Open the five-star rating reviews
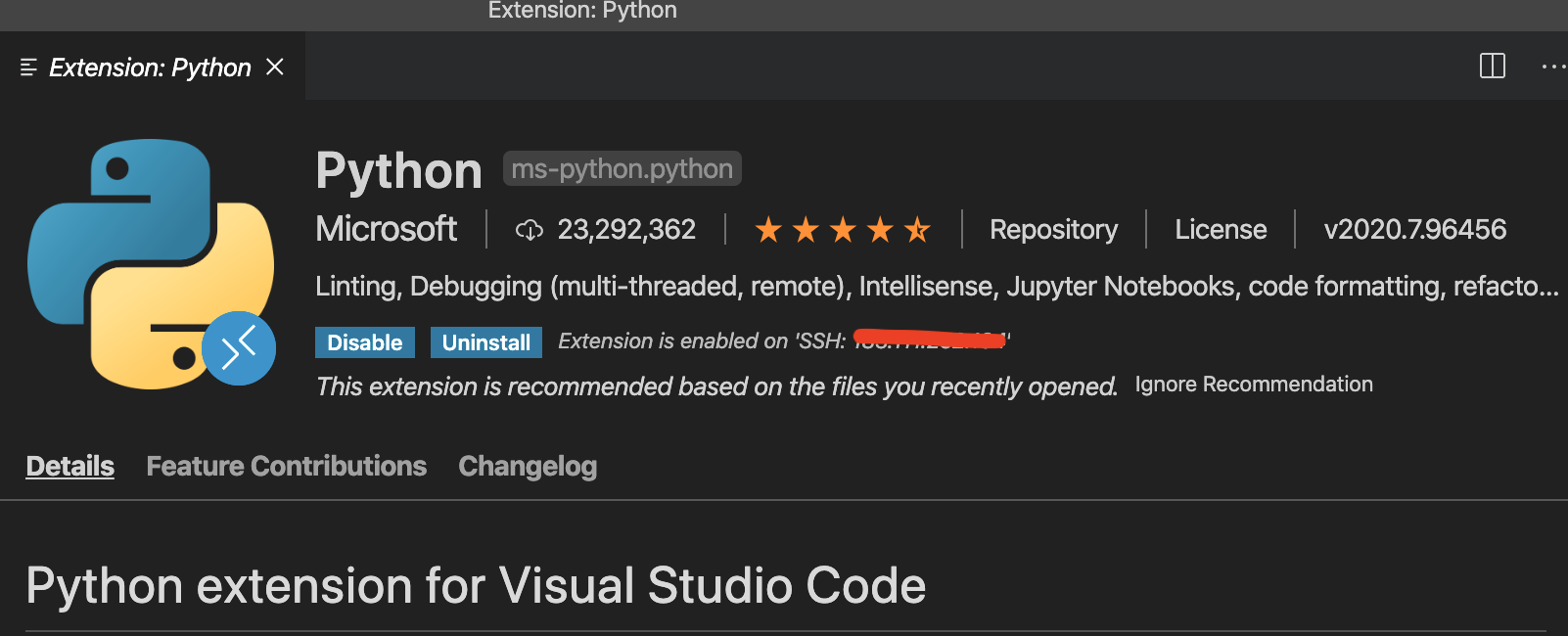1568x636 pixels. (x=843, y=230)
